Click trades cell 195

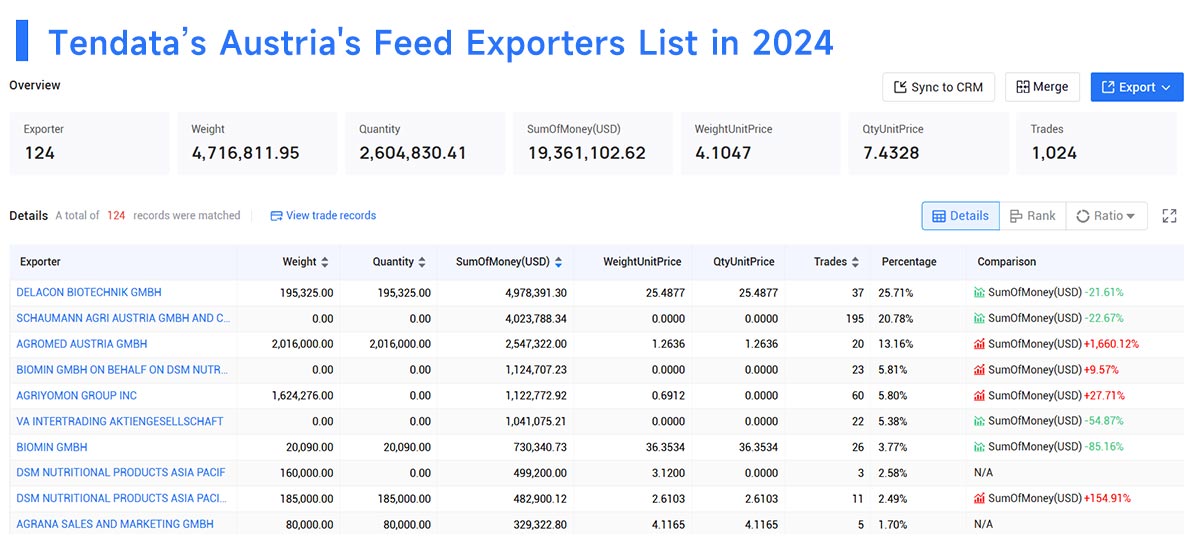click(855, 318)
